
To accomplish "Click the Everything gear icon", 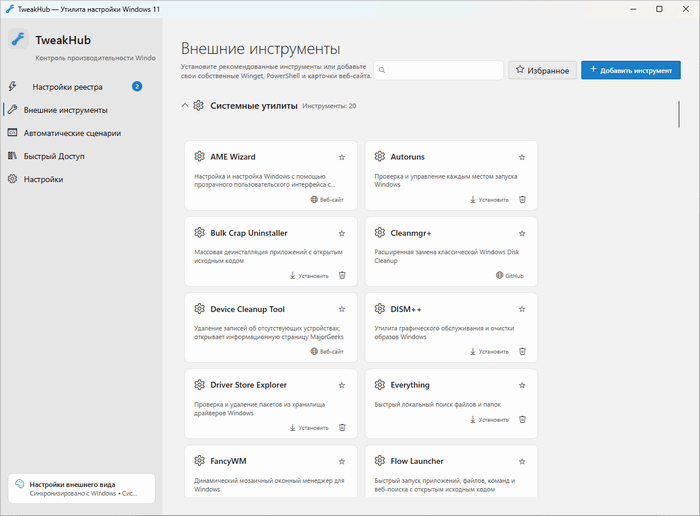I will (379, 384).
